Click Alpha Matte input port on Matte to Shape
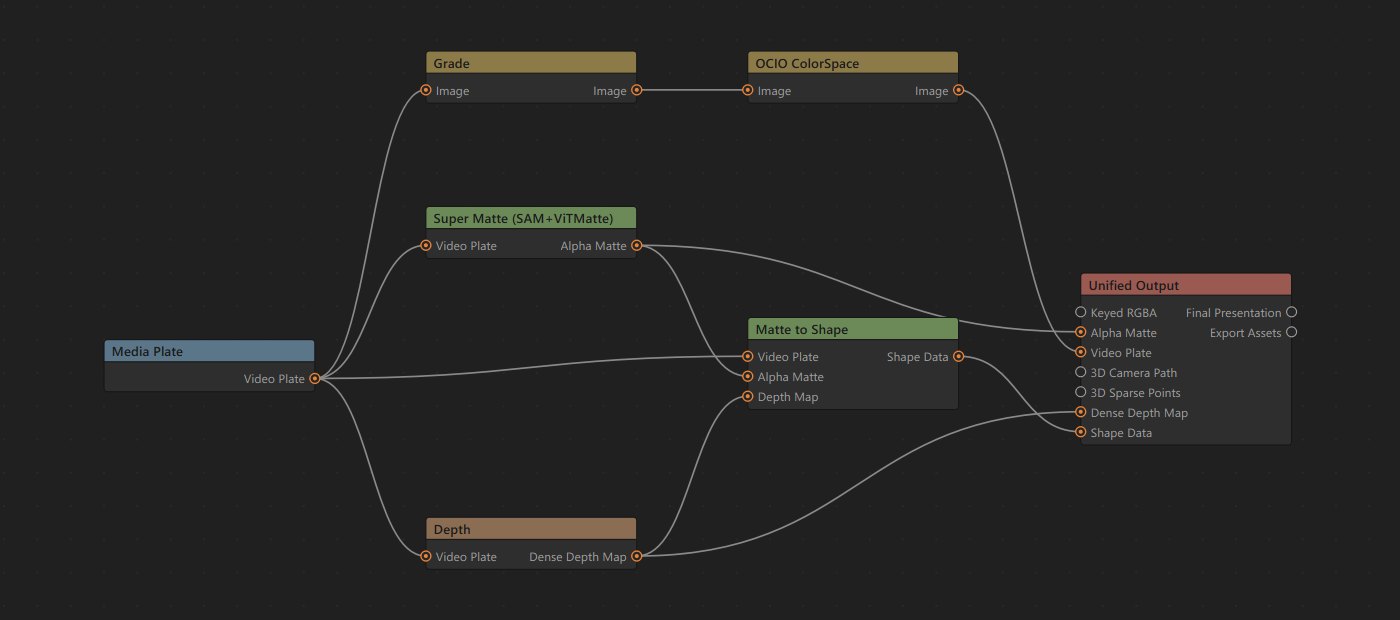 coord(748,377)
